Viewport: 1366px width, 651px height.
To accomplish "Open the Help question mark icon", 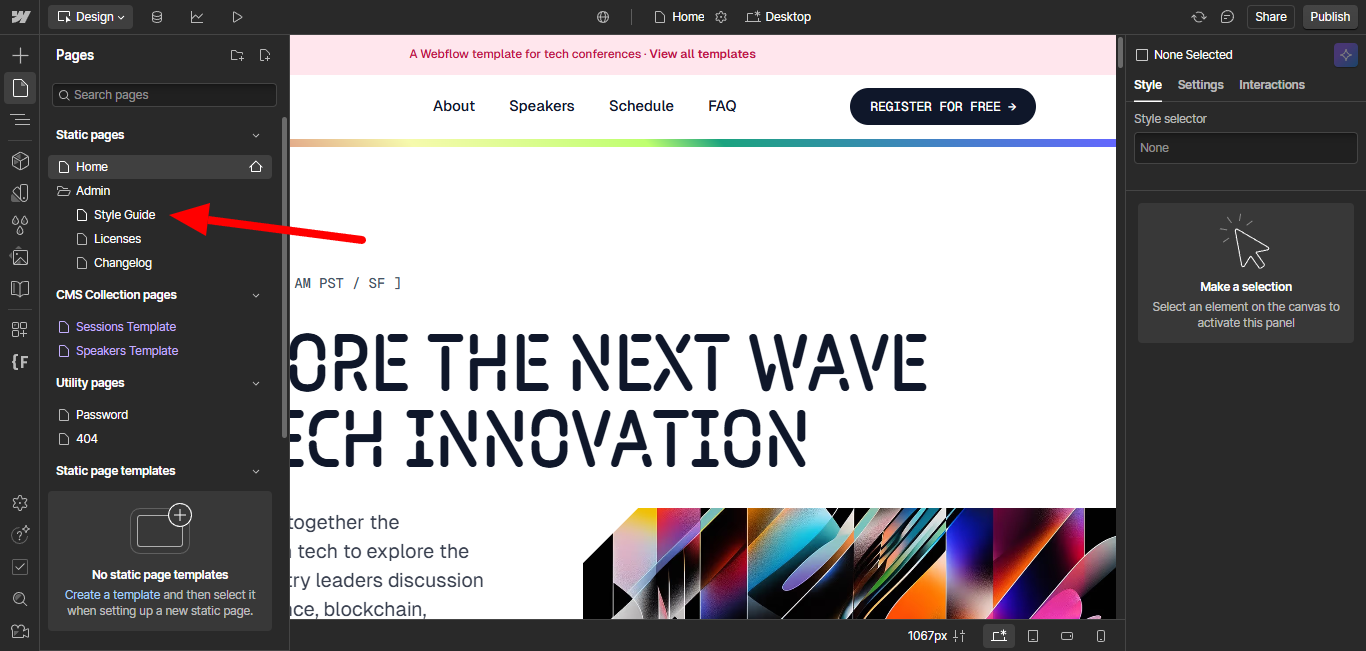I will (20, 535).
